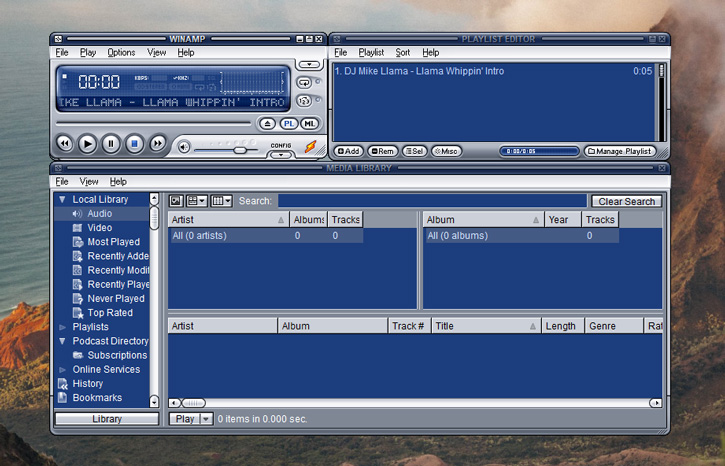Expand the Playlists tree node

[62, 327]
